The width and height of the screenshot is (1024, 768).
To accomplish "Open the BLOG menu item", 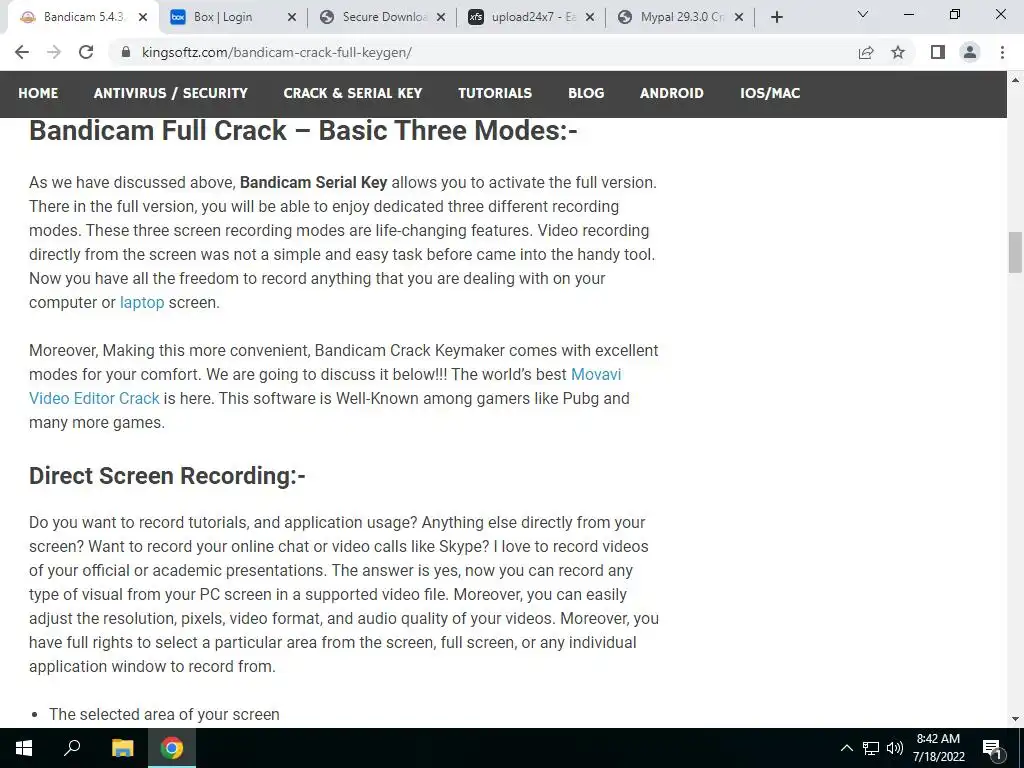I will 586,93.
